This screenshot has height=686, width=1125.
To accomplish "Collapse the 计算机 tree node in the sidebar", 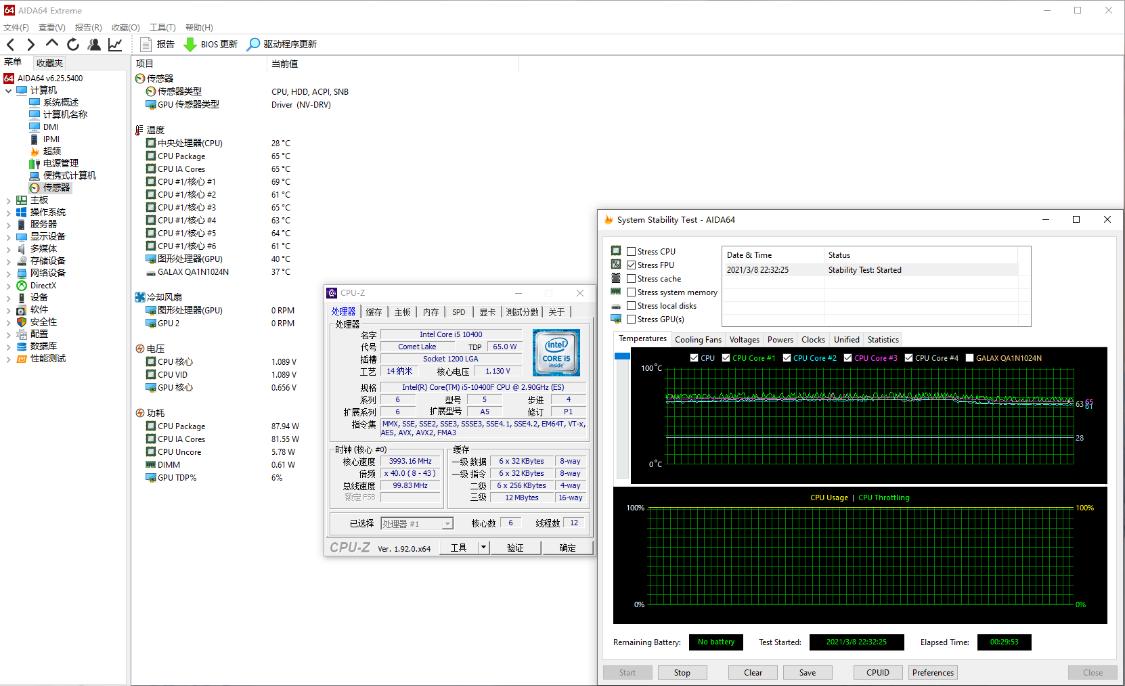I will coord(10,89).
